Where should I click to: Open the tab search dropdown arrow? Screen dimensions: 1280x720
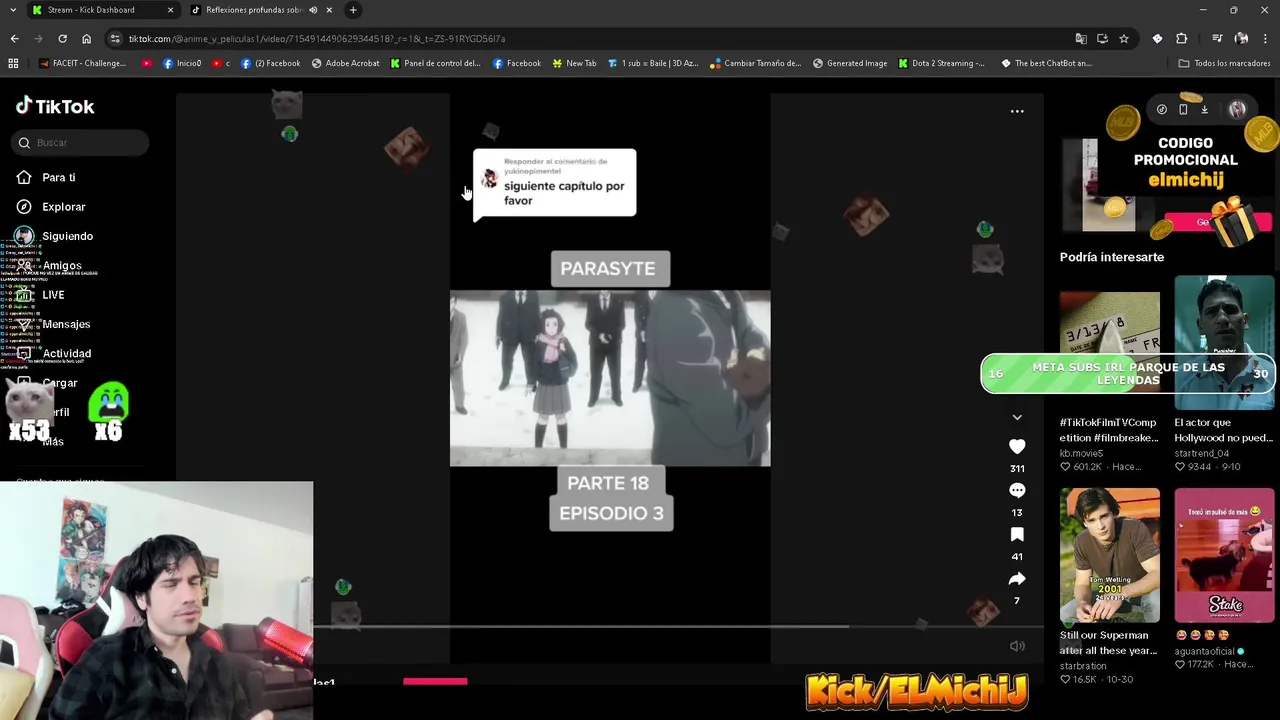(13, 10)
